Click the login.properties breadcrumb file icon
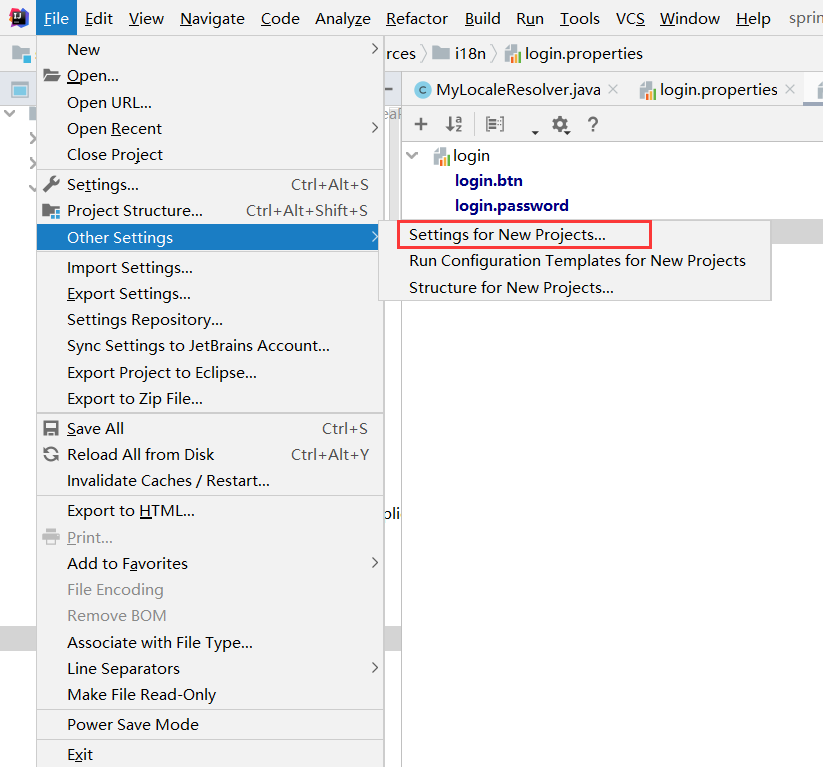 point(513,54)
